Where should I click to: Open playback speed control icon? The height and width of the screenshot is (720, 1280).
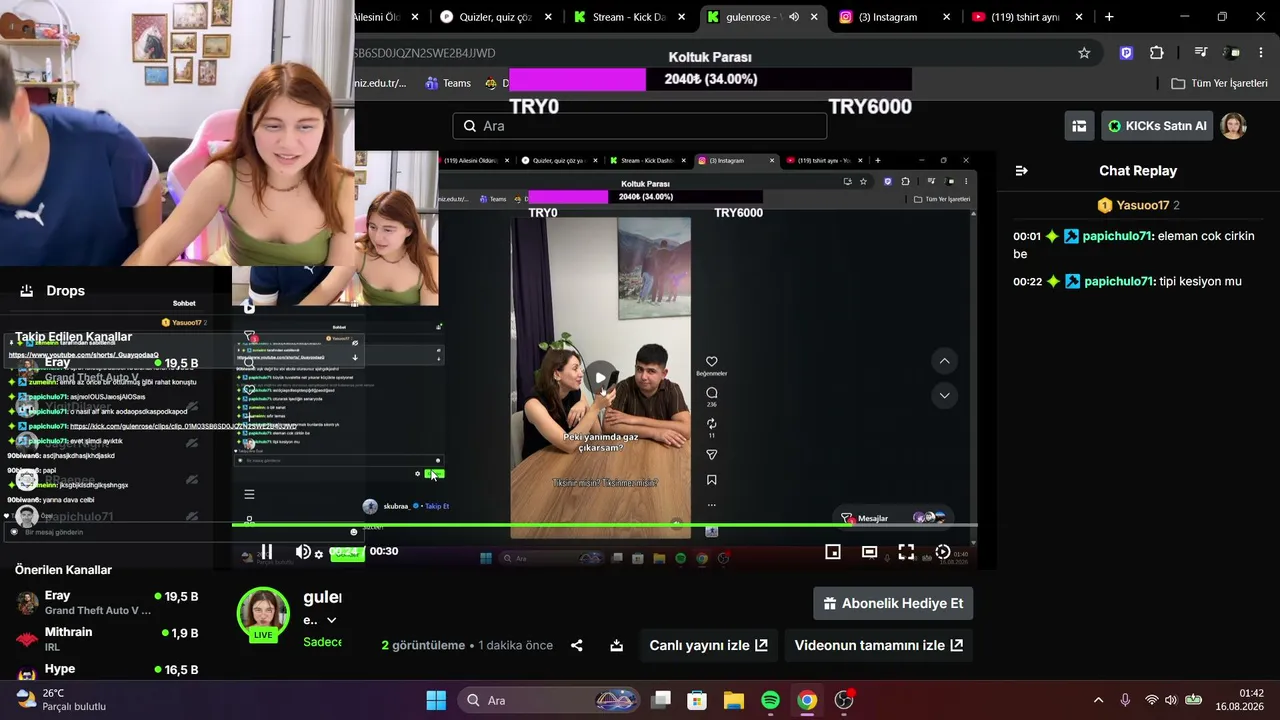click(942, 552)
